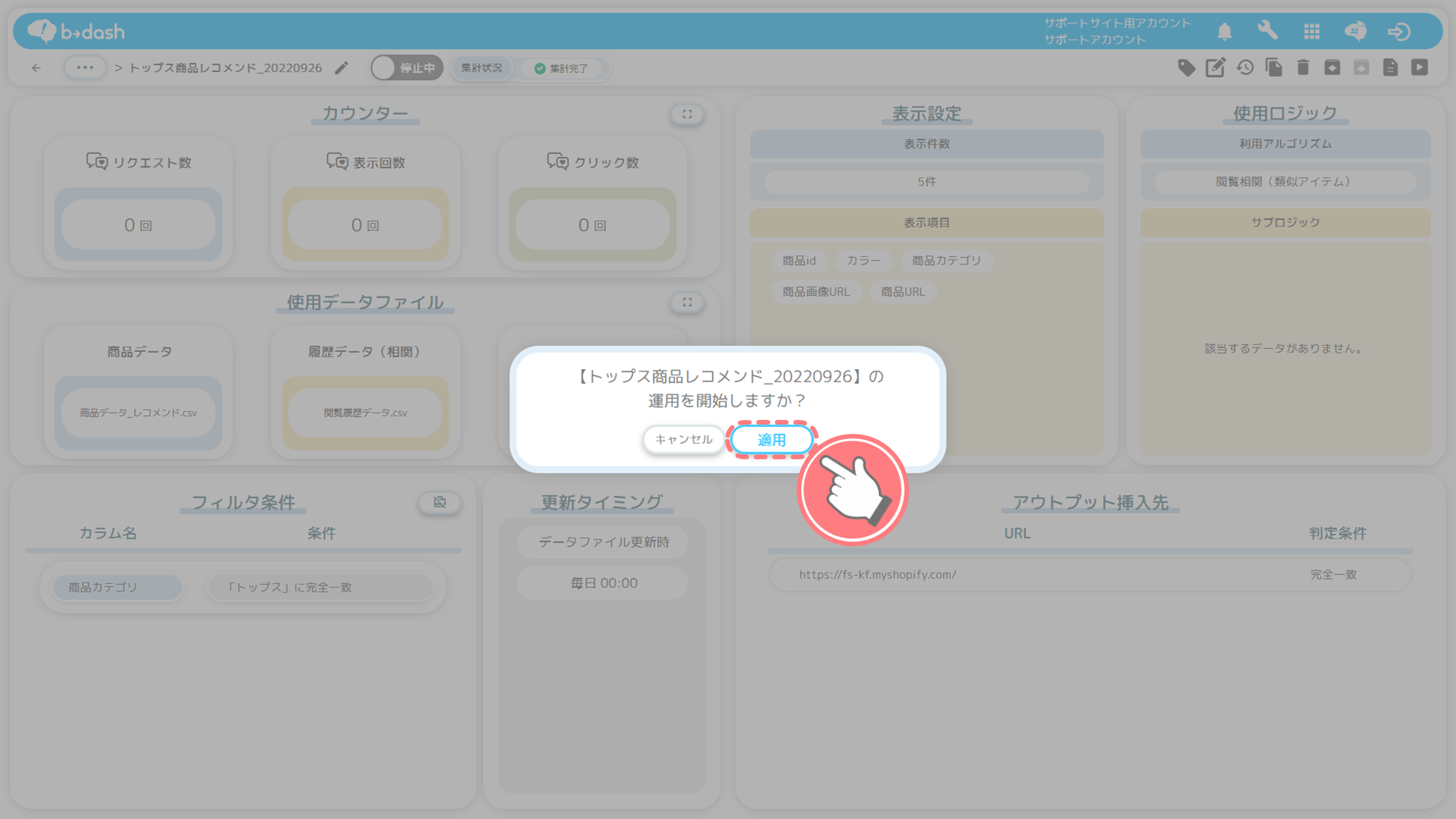Click the archive download icon
The height and width of the screenshot is (819, 1456).
[x=1332, y=68]
